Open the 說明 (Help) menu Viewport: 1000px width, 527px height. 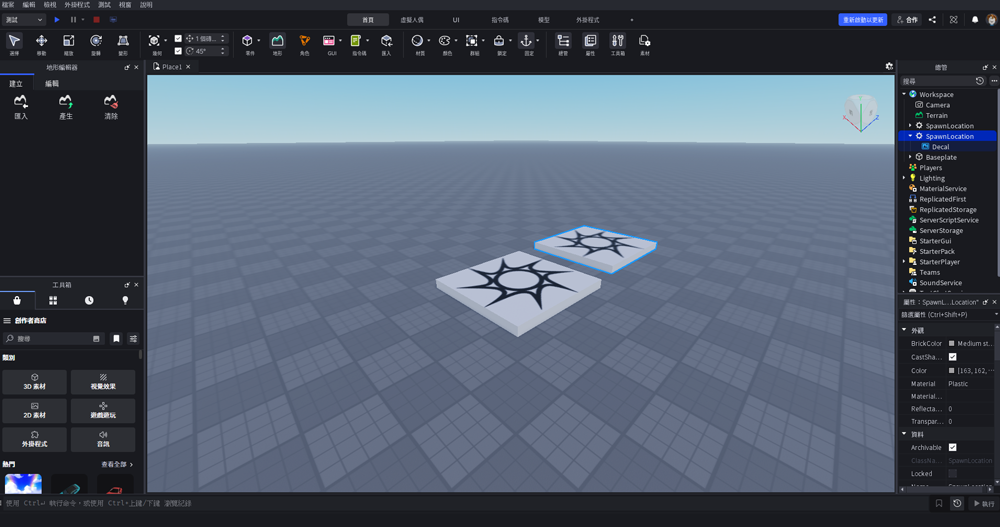[x=146, y=4]
